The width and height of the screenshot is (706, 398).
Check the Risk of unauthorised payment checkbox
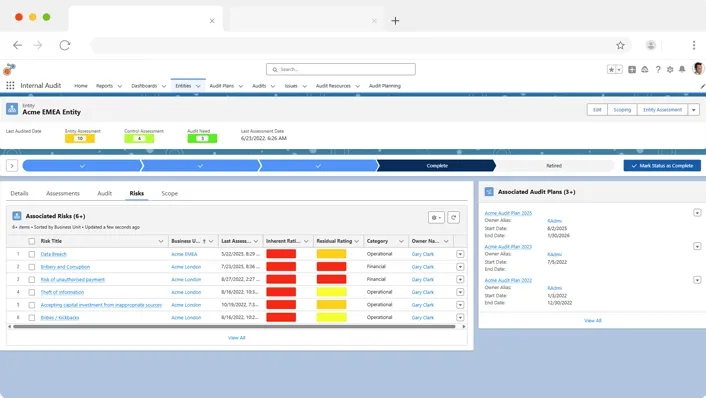(32, 280)
